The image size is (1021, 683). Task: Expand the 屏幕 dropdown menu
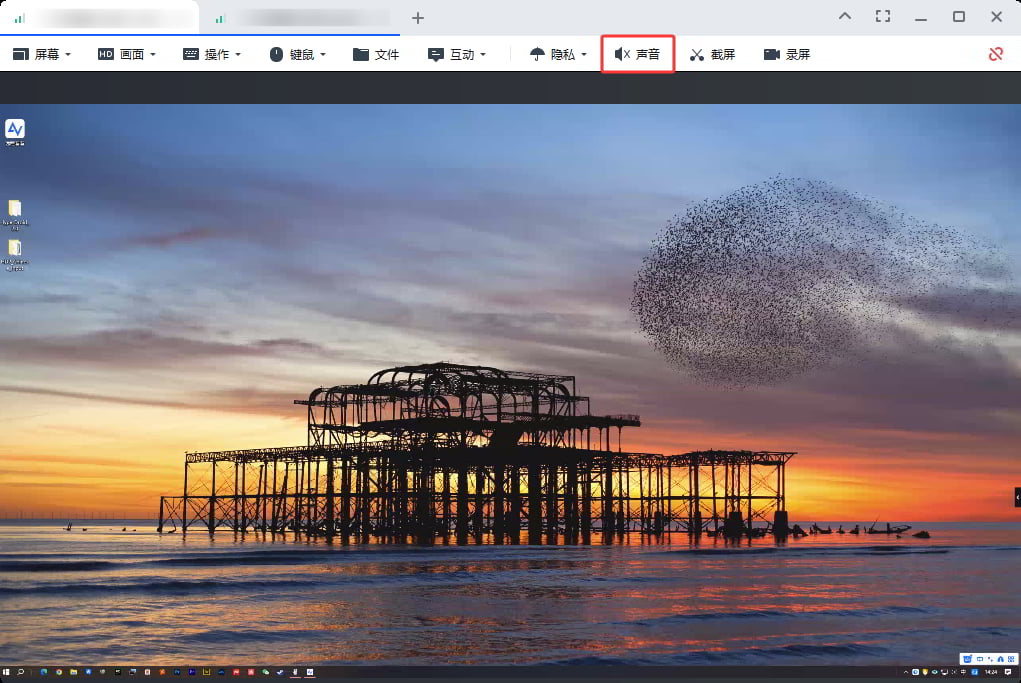click(x=42, y=54)
